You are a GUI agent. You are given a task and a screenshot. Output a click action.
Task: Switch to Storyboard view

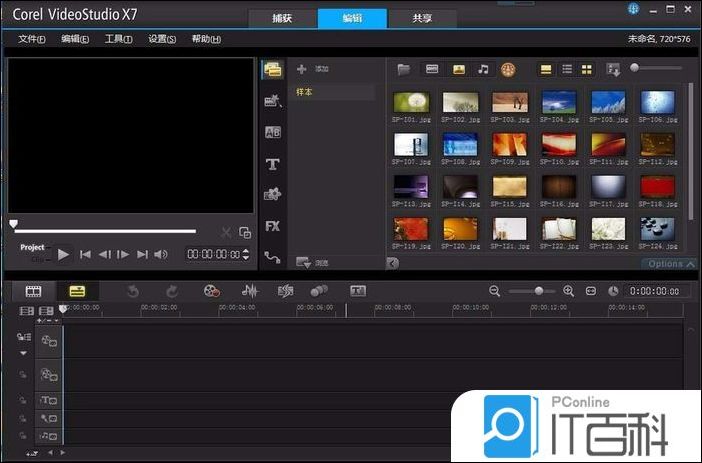click(34, 291)
